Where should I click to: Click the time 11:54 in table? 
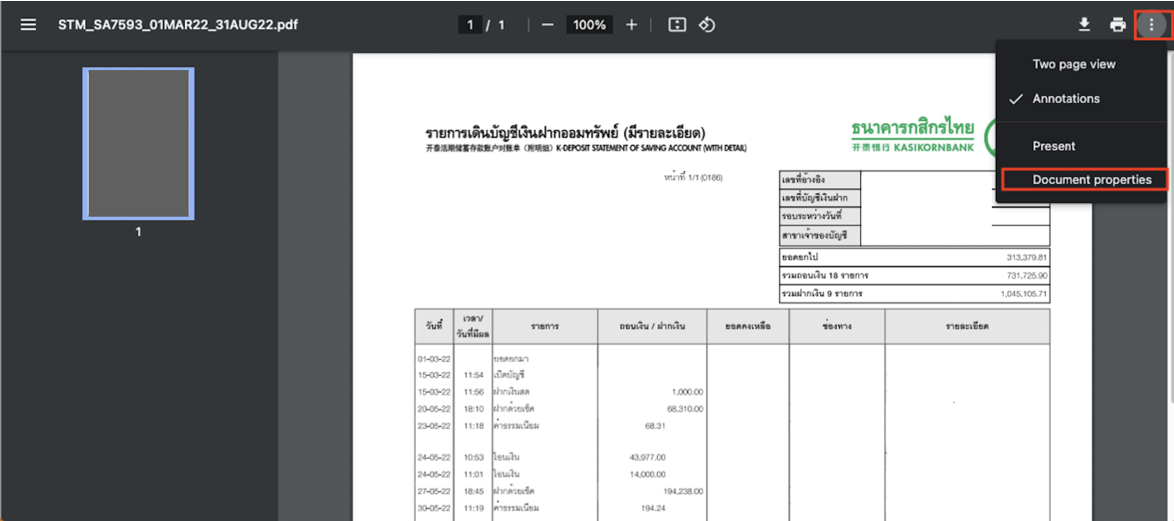(x=472, y=374)
